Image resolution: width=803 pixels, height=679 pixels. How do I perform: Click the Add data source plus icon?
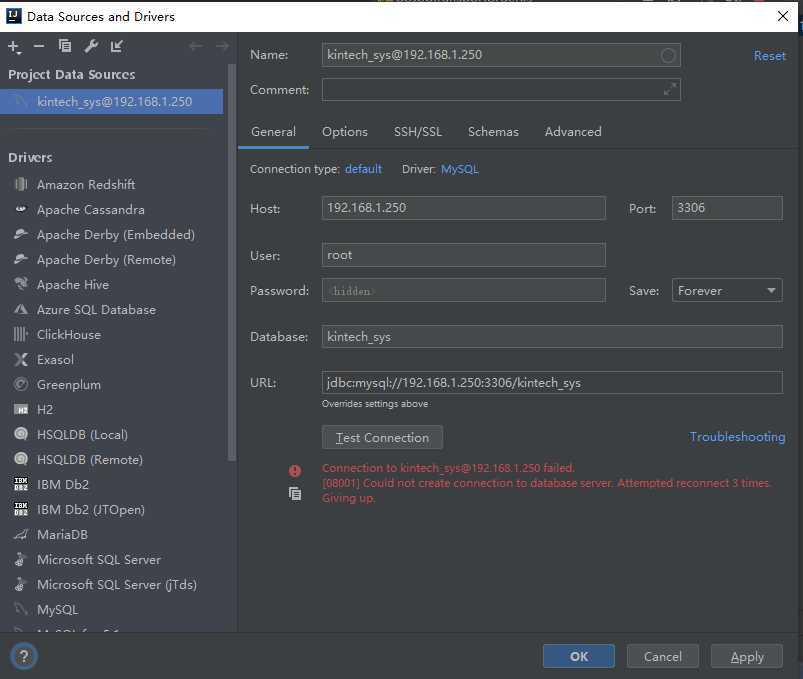[14, 47]
